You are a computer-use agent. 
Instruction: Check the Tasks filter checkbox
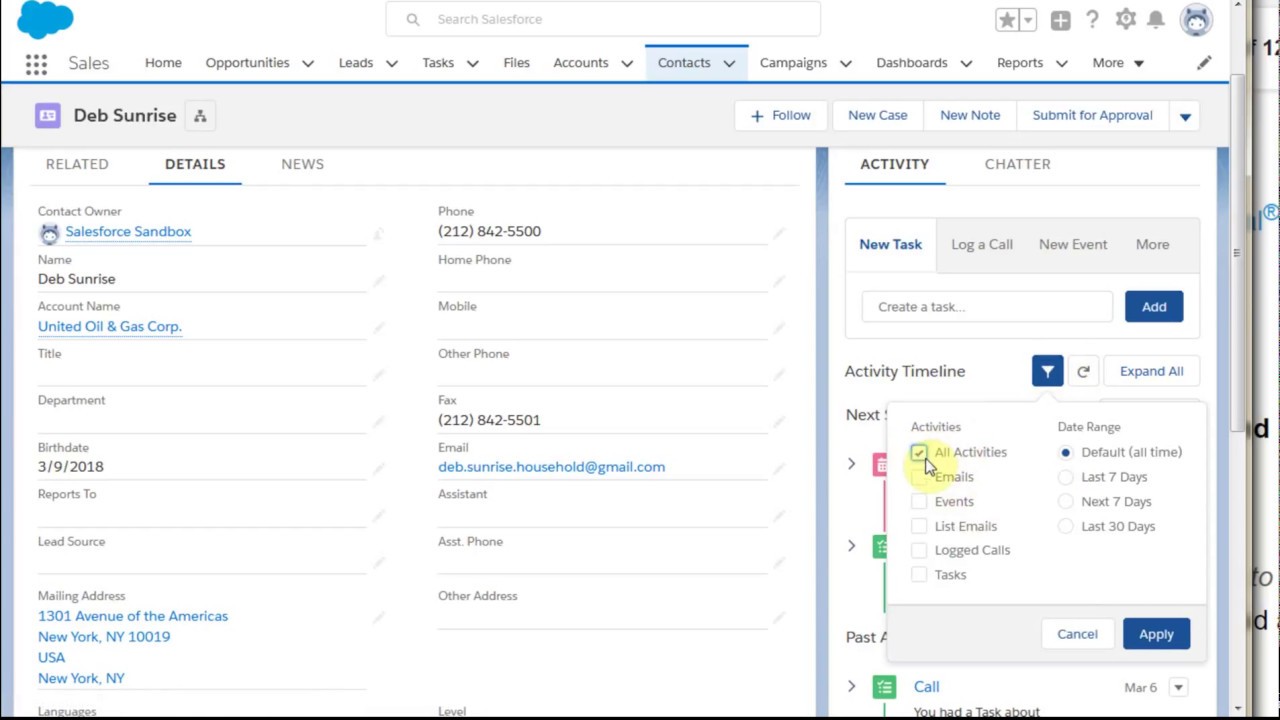pyautogui.click(x=918, y=575)
